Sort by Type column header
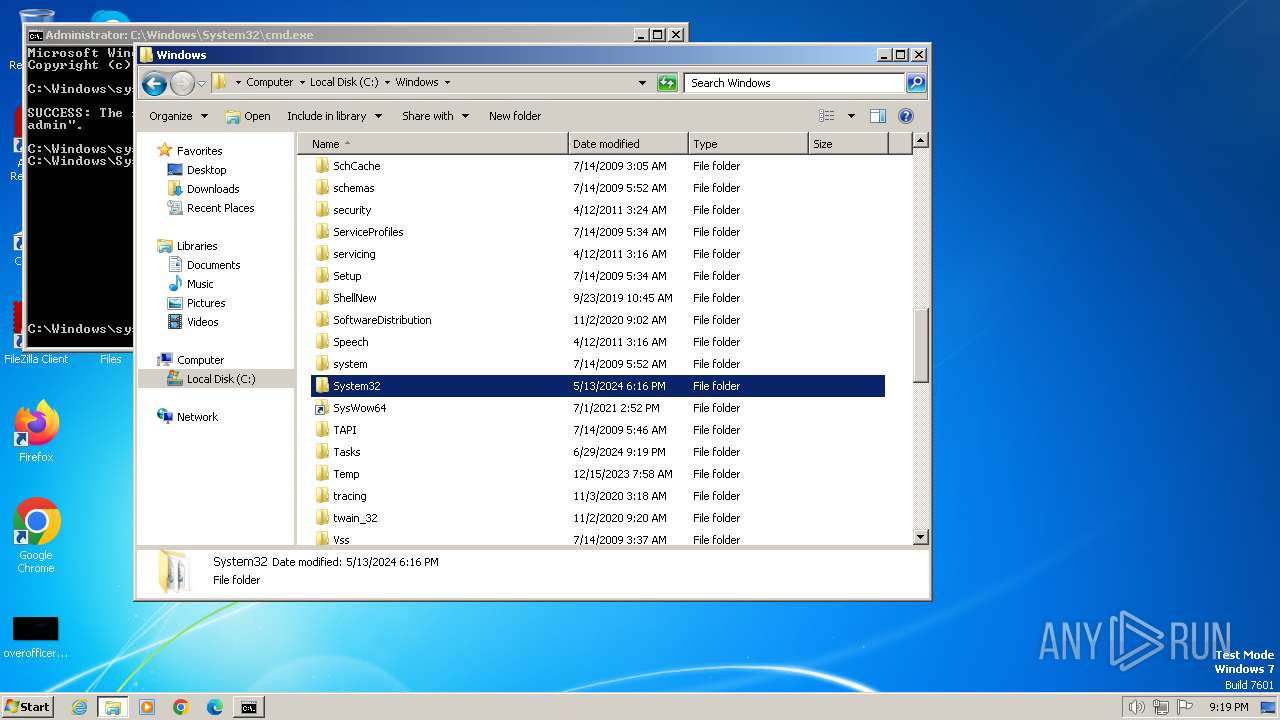The image size is (1280, 720). 748,144
